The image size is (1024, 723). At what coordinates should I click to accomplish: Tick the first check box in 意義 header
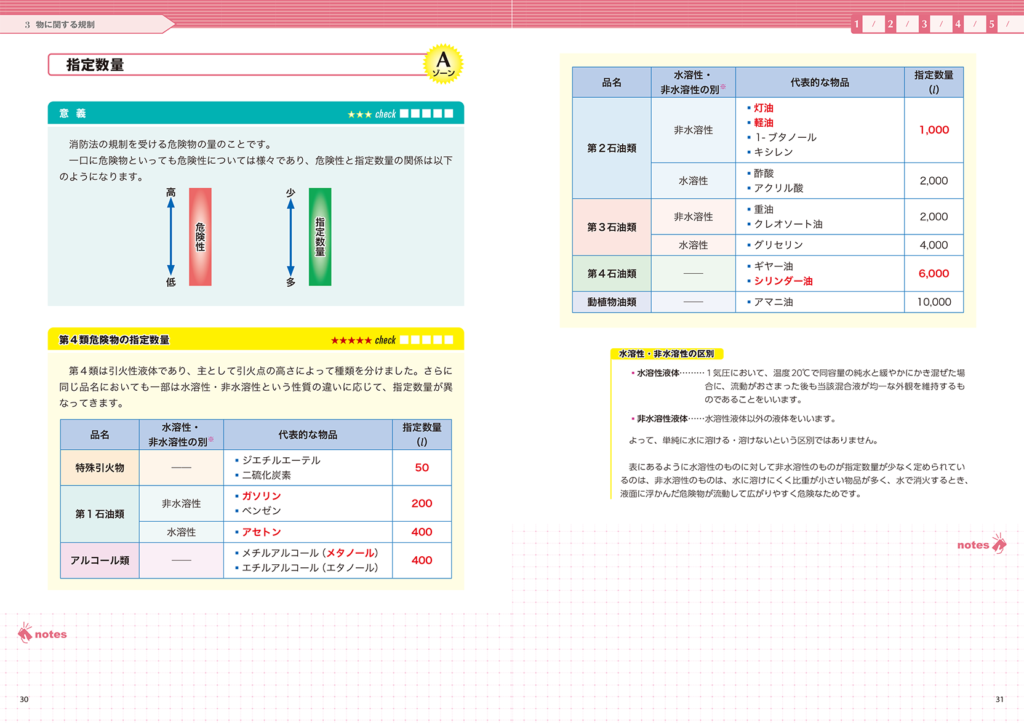click(404, 114)
